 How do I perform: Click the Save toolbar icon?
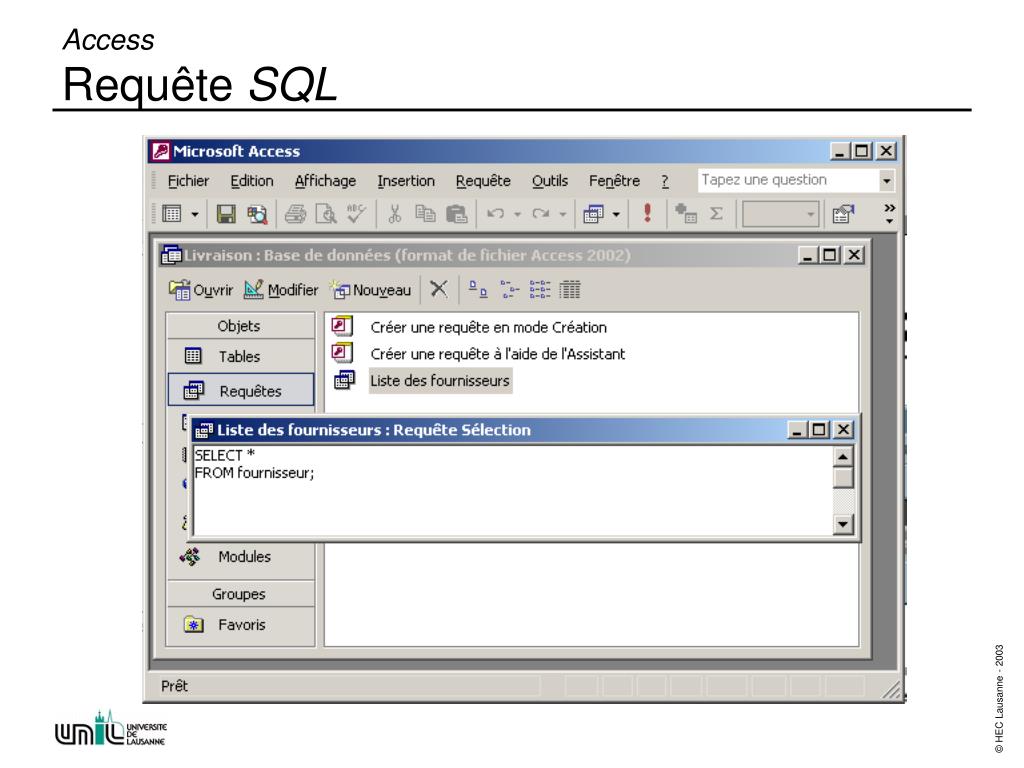[226, 214]
